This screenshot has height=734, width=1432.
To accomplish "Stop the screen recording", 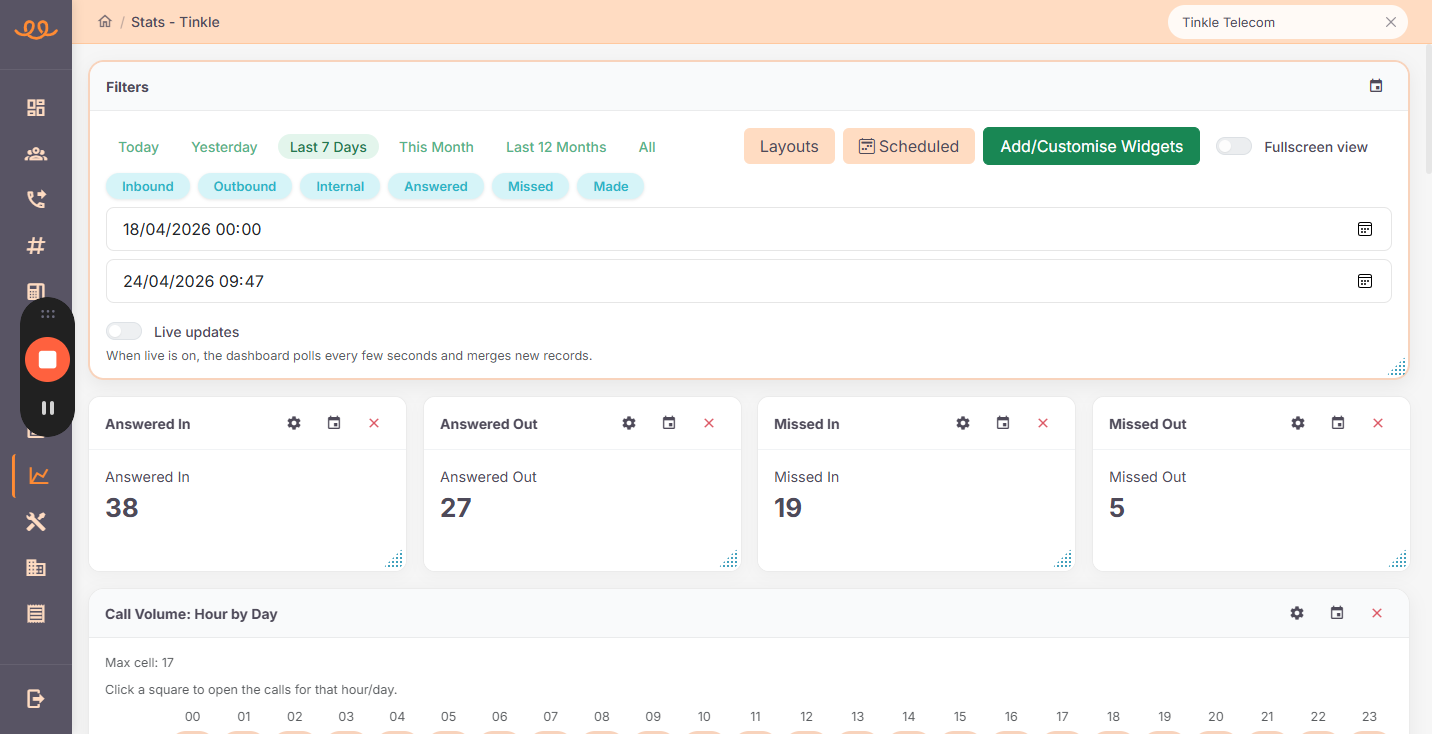I will pyautogui.click(x=47, y=359).
